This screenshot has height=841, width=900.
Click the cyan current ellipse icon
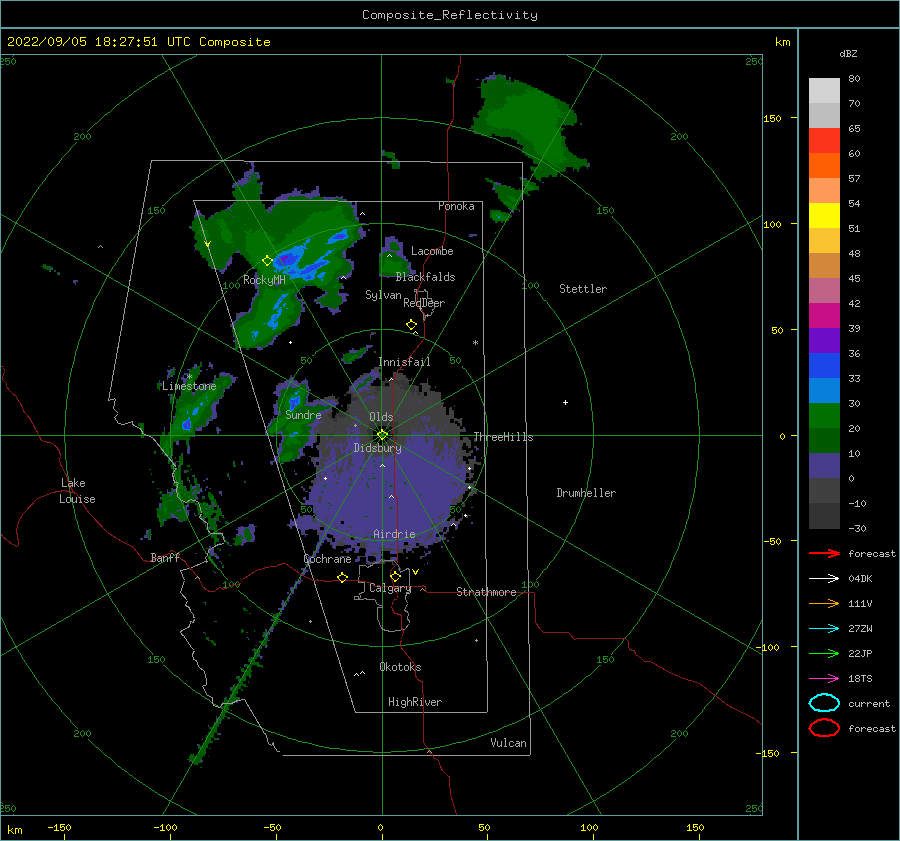point(824,703)
